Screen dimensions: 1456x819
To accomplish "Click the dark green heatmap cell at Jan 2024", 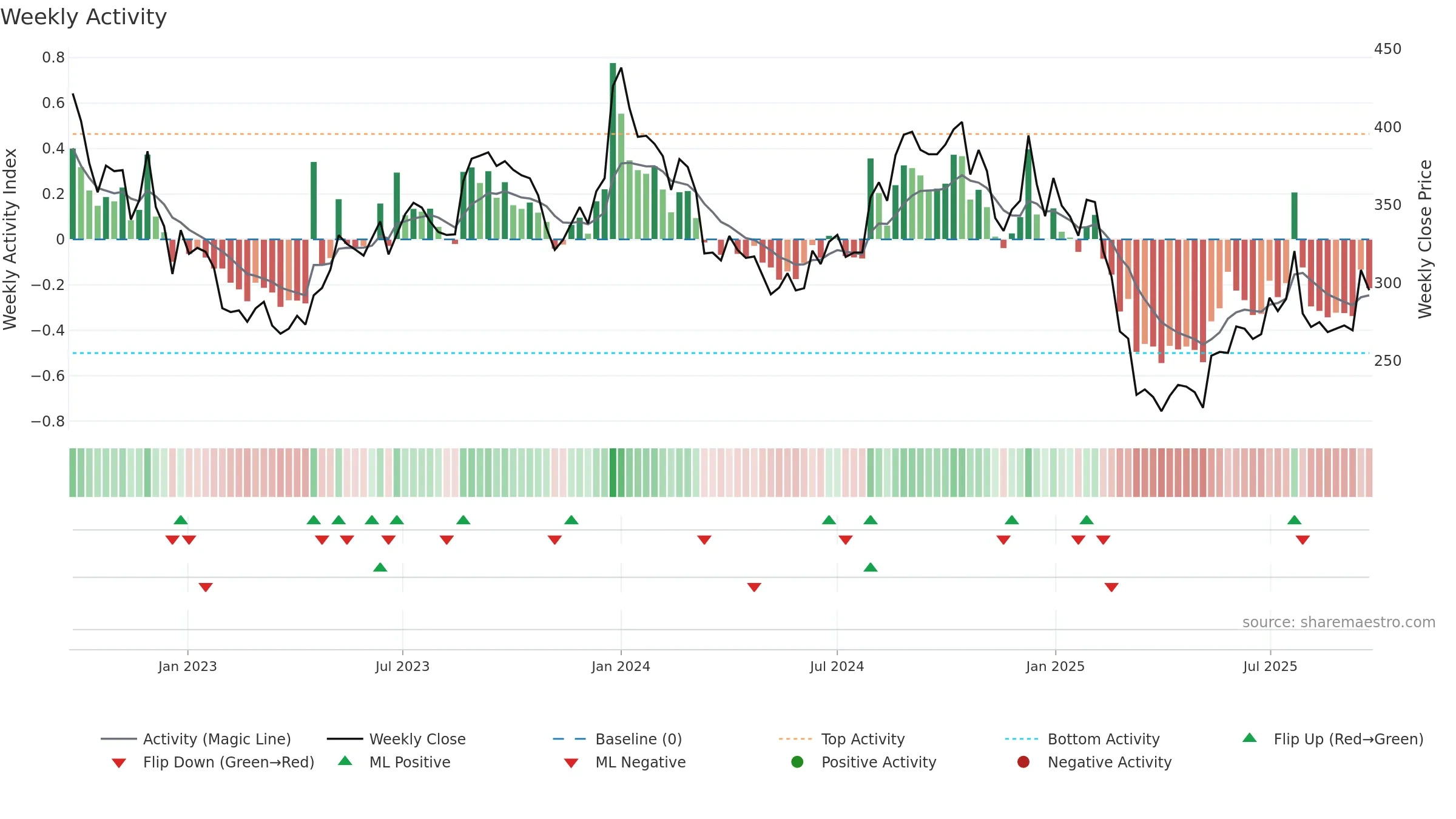I will (613, 473).
